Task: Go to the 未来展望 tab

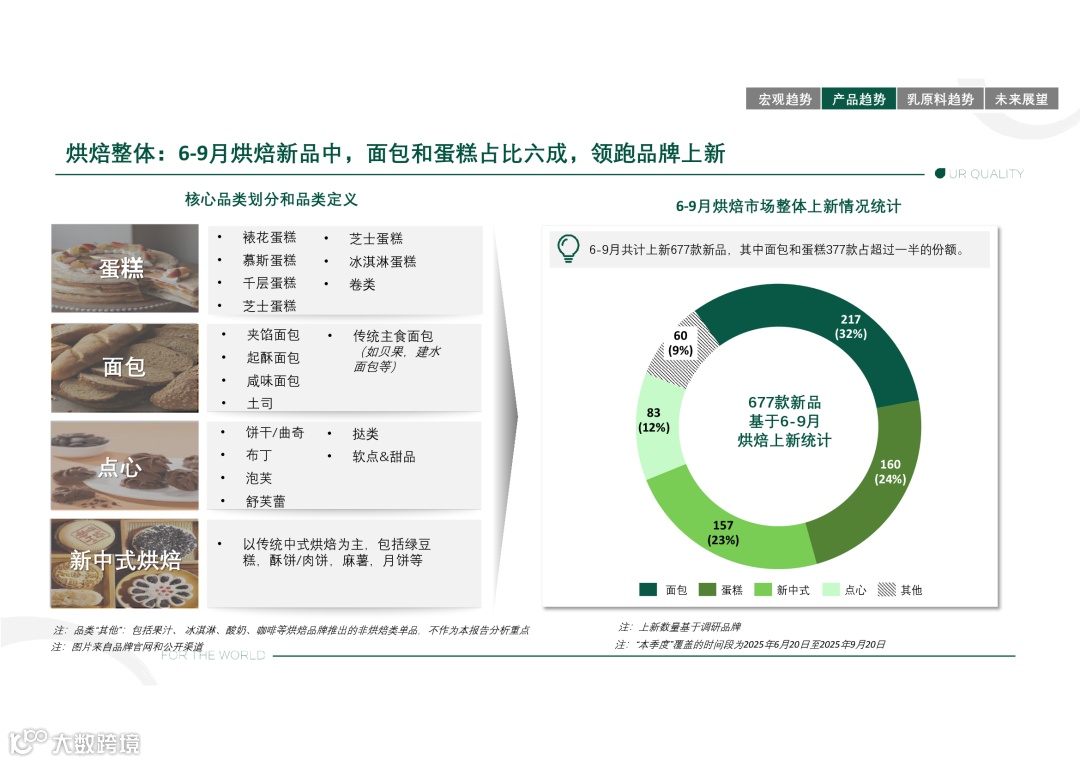Action: click(x=1021, y=99)
